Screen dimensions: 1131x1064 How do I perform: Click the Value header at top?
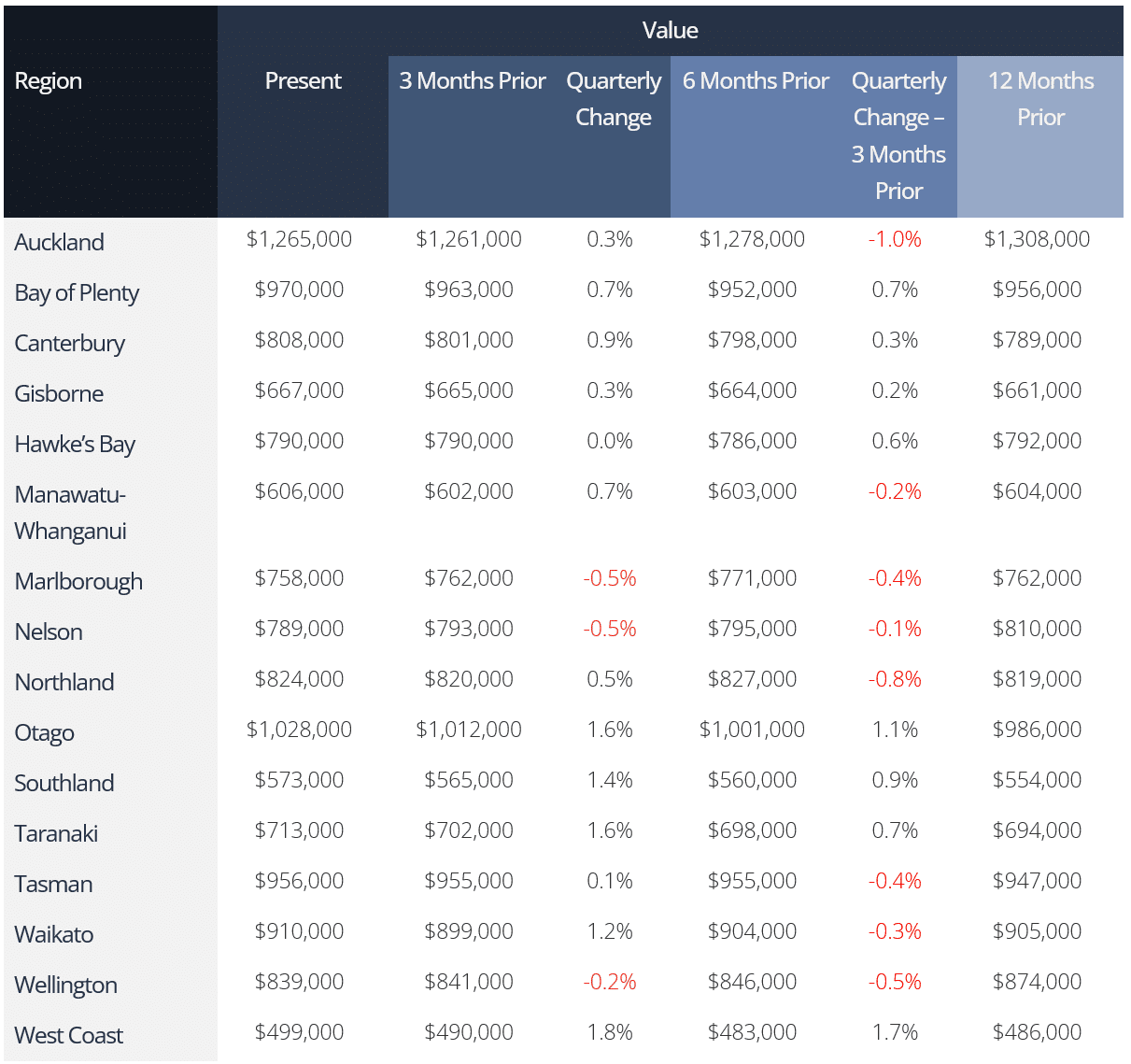pyautogui.click(x=670, y=31)
